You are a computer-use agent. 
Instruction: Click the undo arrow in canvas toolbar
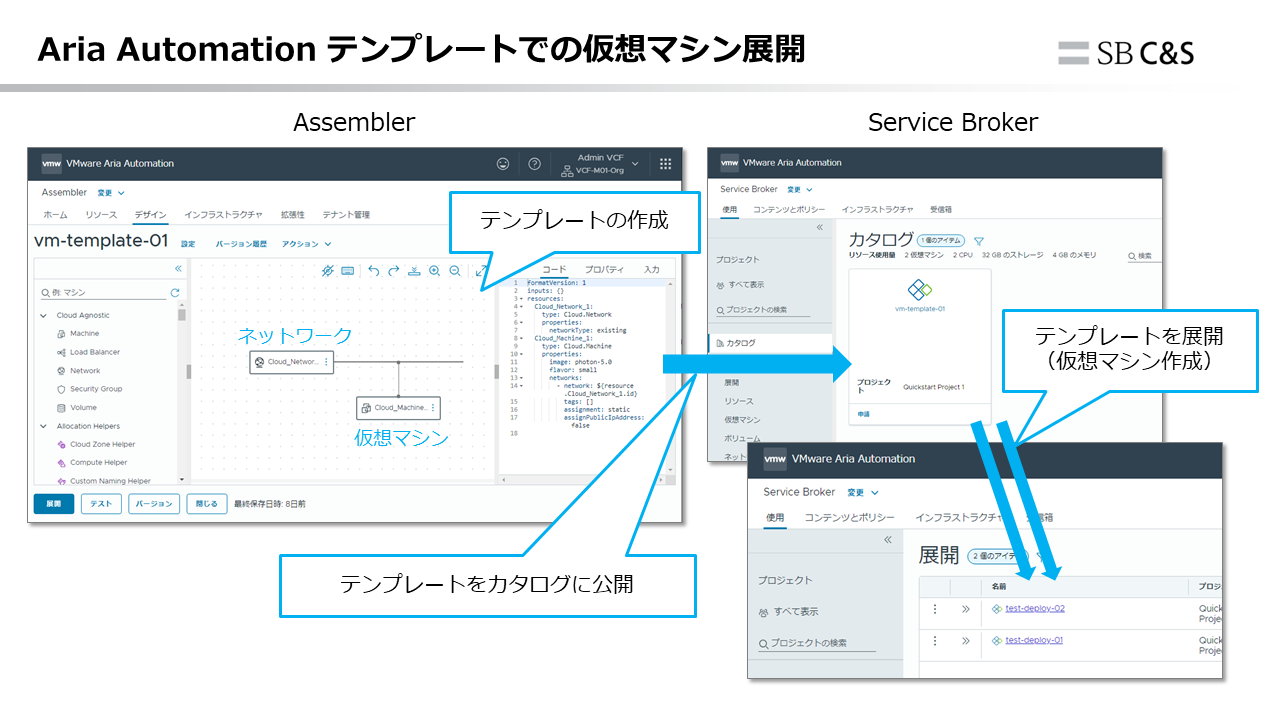[x=373, y=271]
